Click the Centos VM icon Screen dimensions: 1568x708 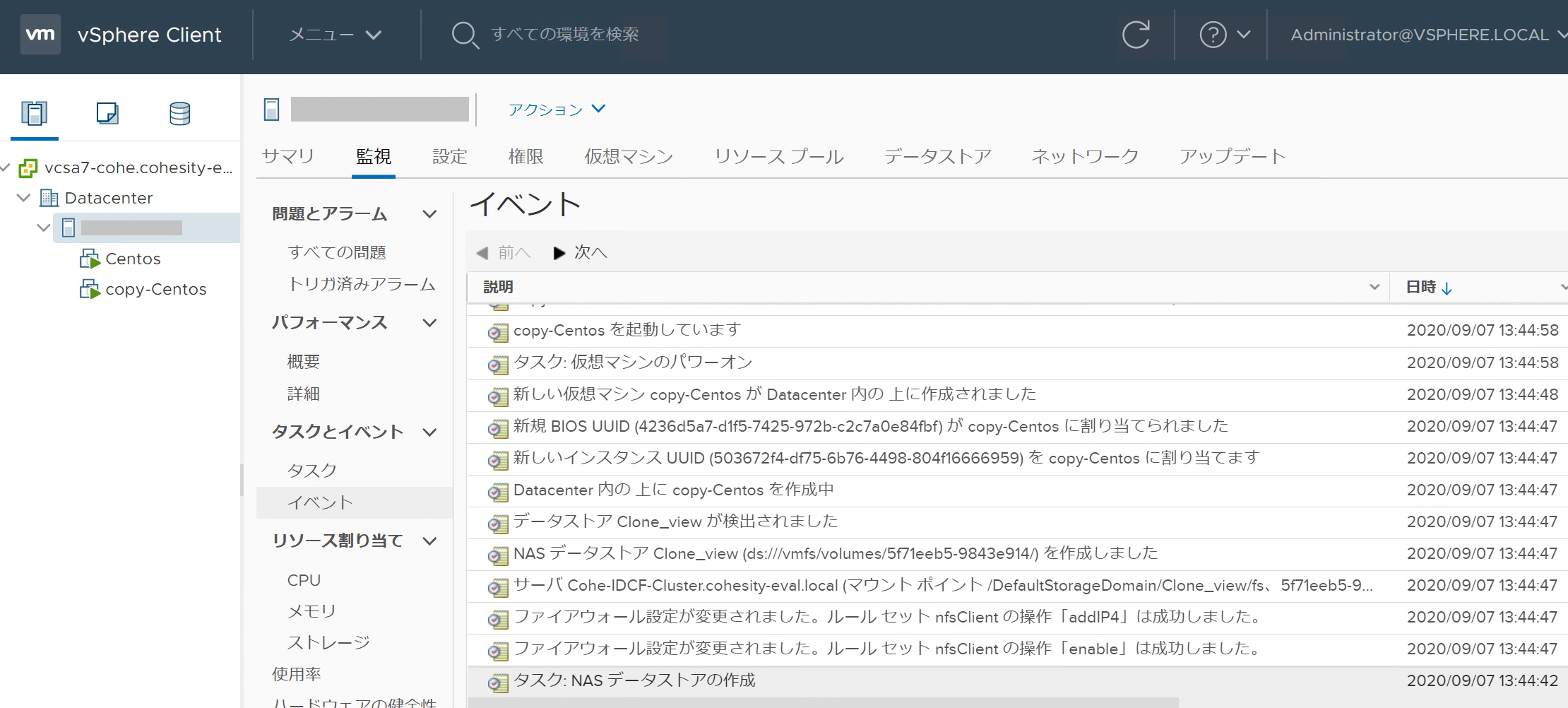point(90,259)
